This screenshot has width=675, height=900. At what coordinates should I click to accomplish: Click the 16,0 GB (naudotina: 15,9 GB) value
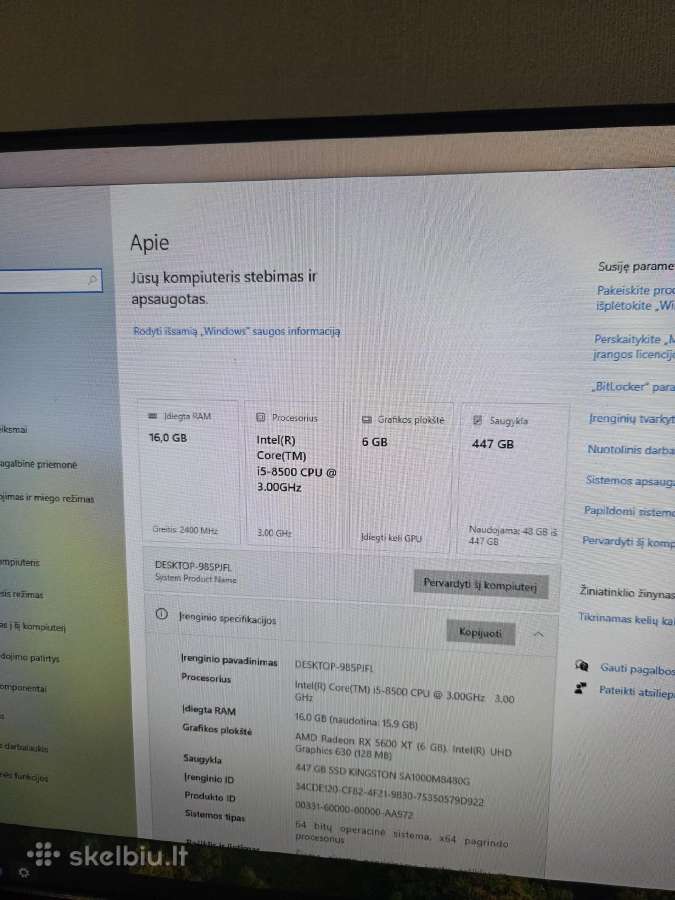356,719
